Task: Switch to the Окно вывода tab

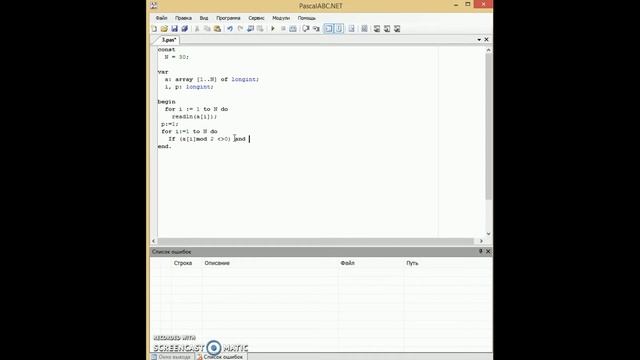Action: tap(171, 357)
